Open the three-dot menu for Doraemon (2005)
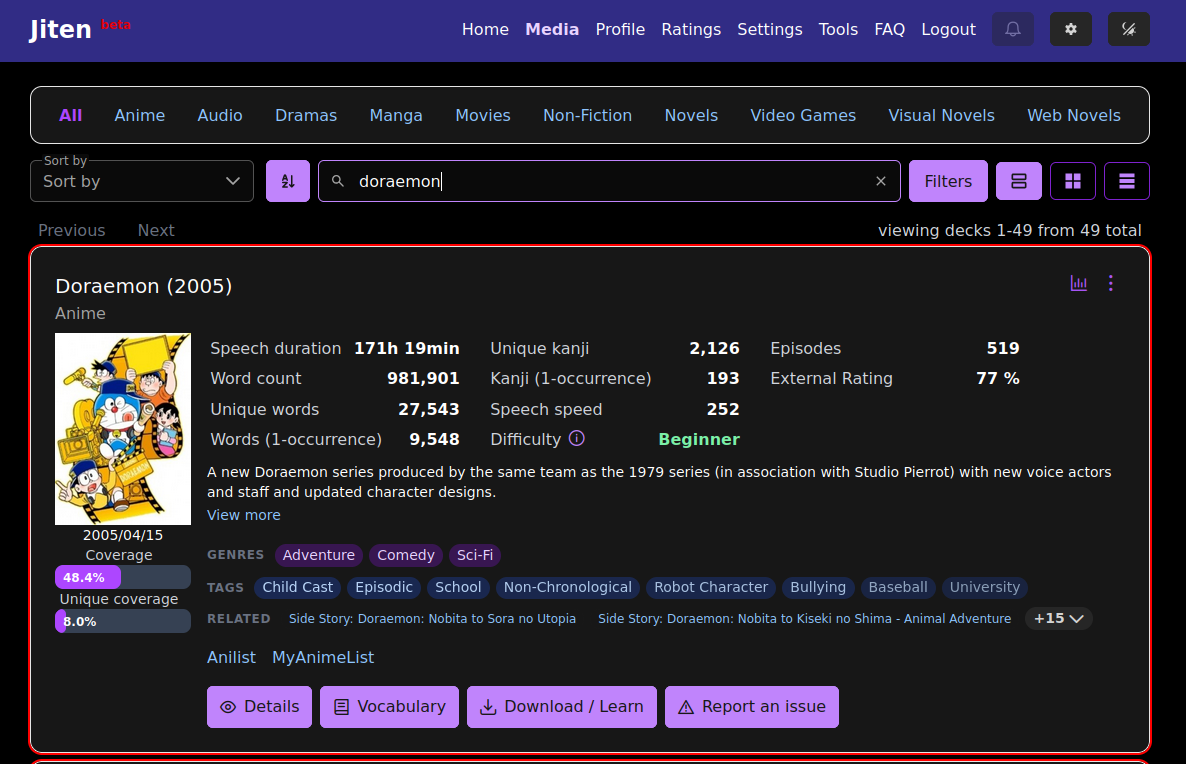This screenshot has height=764, width=1186. [1110, 284]
